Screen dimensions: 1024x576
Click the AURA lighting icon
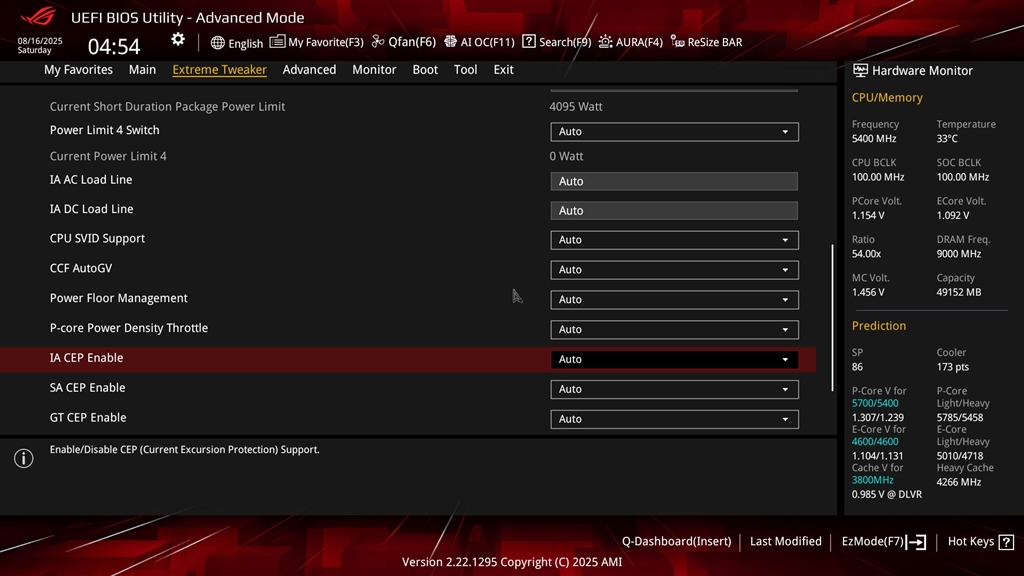pyautogui.click(x=605, y=42)
